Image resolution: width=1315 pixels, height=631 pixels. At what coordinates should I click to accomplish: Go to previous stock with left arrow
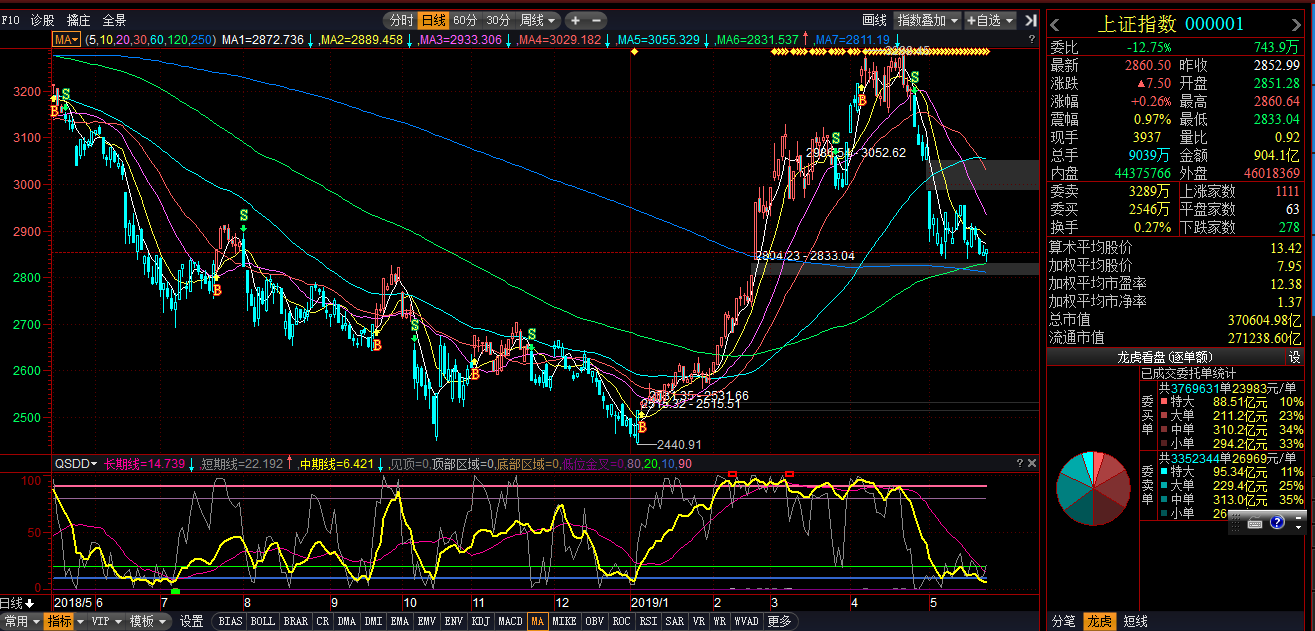pos(1056,24)
